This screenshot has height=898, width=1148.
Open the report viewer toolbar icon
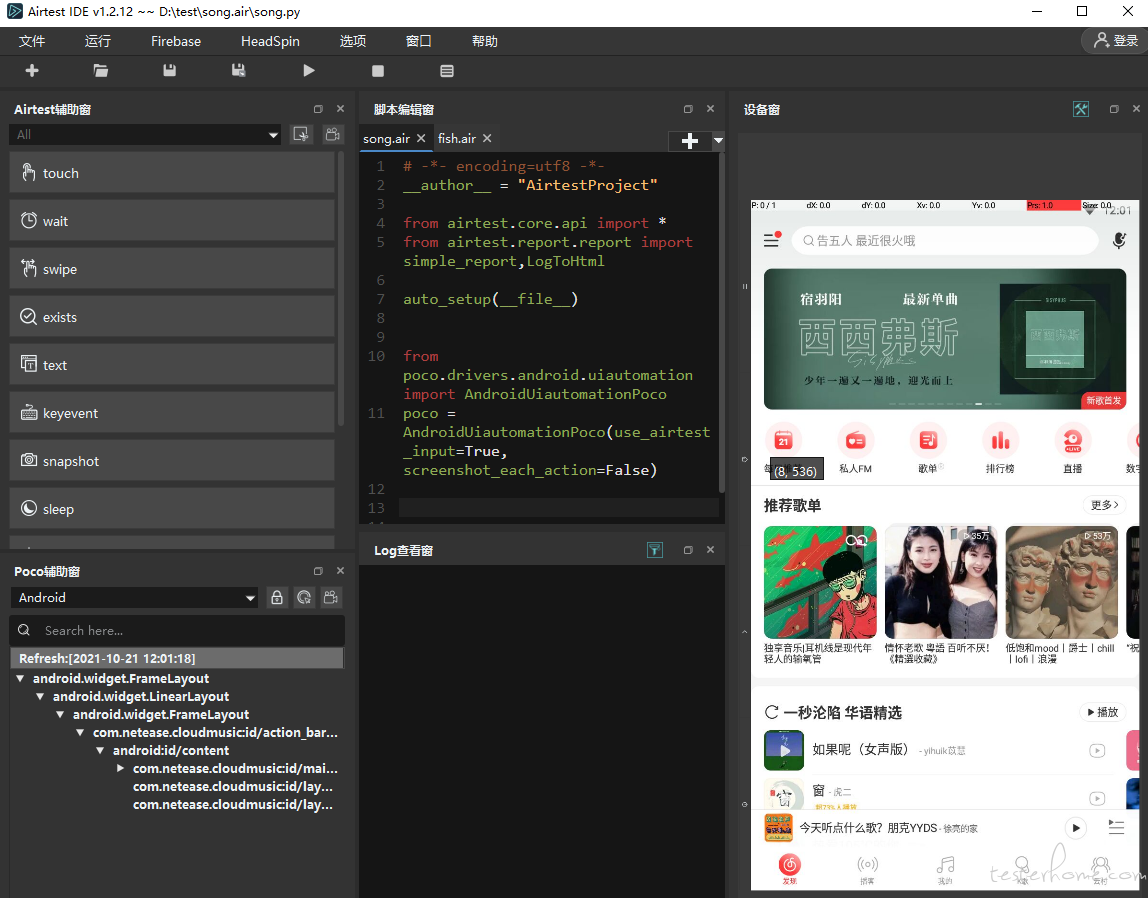click(x=447, y=71)
